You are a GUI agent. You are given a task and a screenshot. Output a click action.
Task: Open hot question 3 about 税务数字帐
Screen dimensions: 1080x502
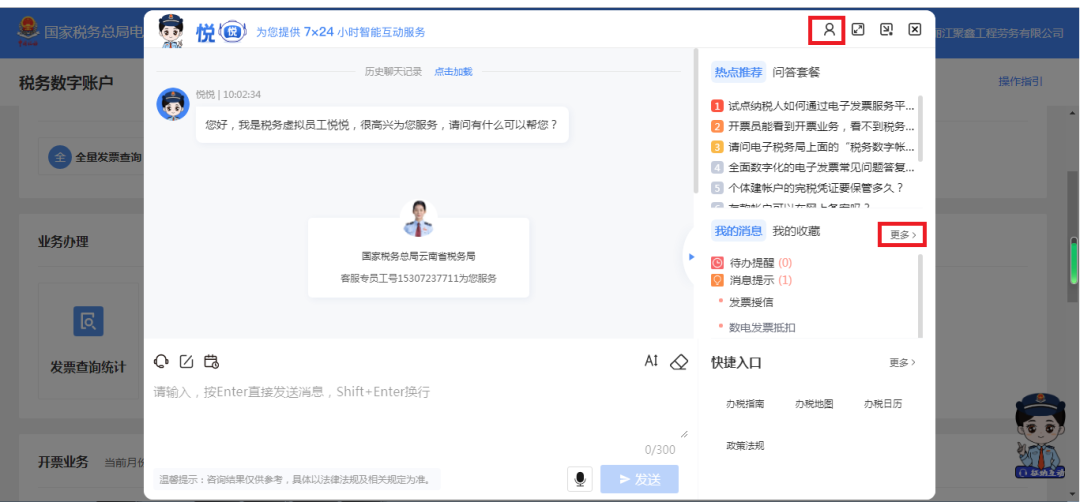click(x=813, y=147)
